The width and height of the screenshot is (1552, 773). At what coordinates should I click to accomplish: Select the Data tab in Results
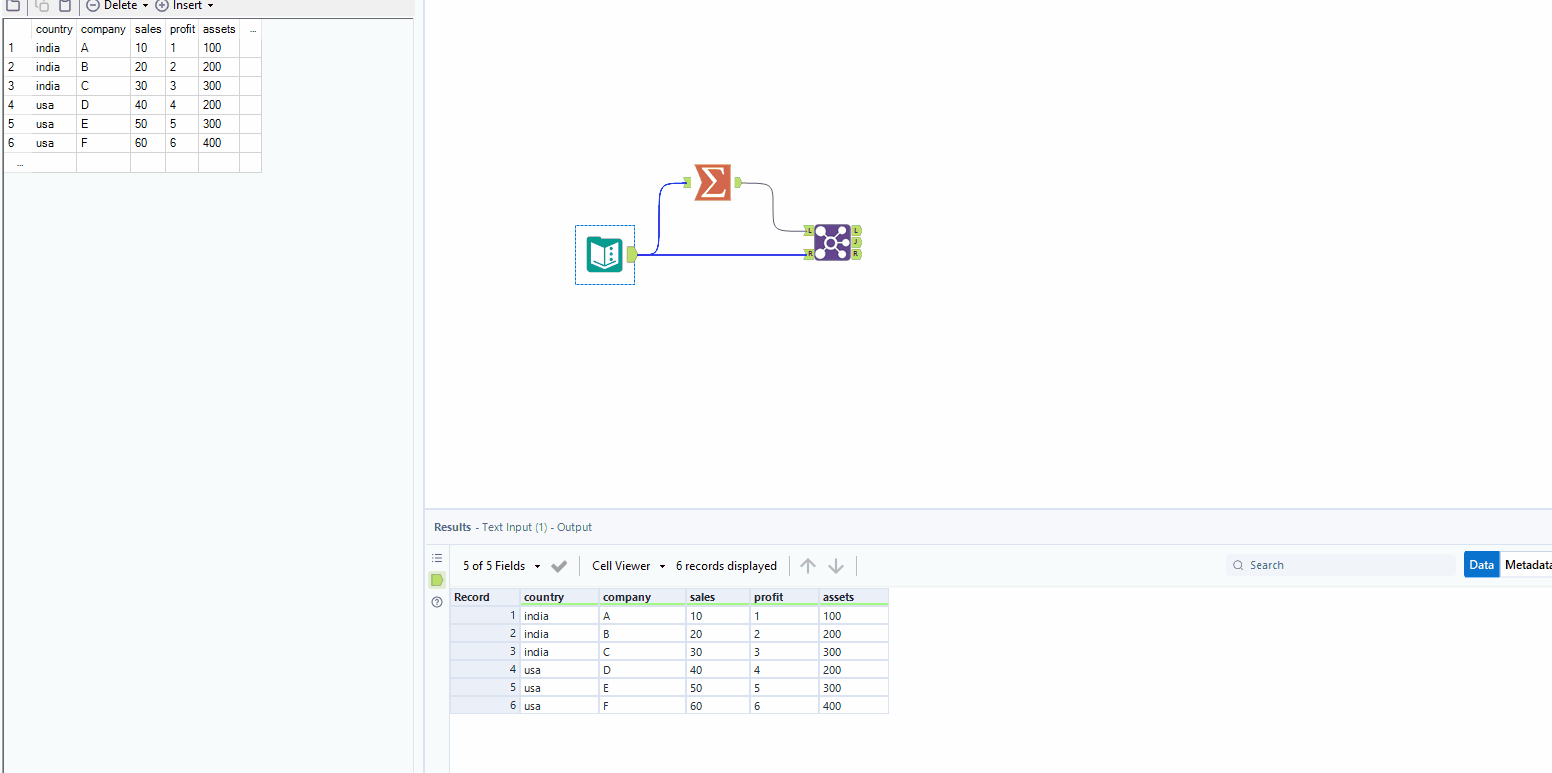pyautogui.click(x=1481, y=564)
